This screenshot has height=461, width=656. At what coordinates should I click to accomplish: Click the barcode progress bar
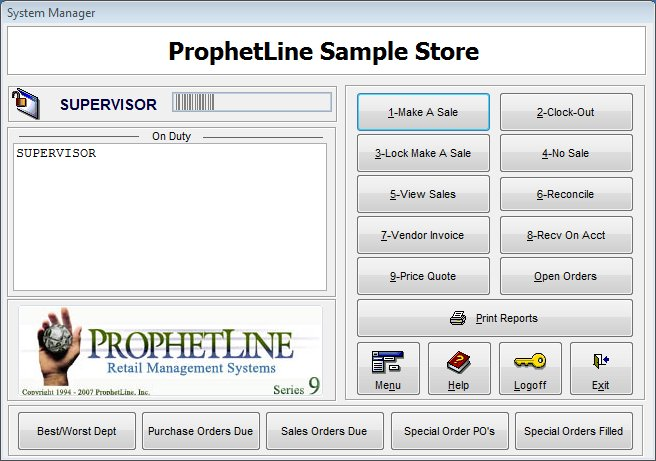pos(251,103)
